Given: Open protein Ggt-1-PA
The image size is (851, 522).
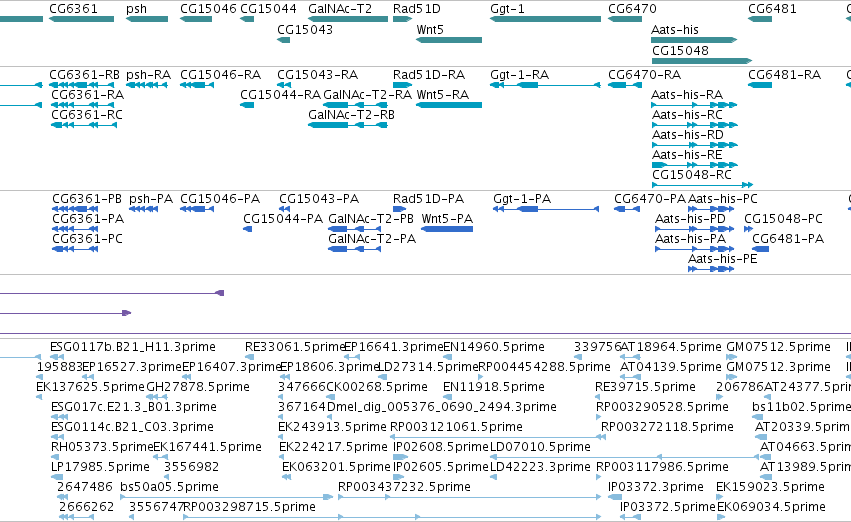Looking at the screenshot, I should [x=522, y=199].
